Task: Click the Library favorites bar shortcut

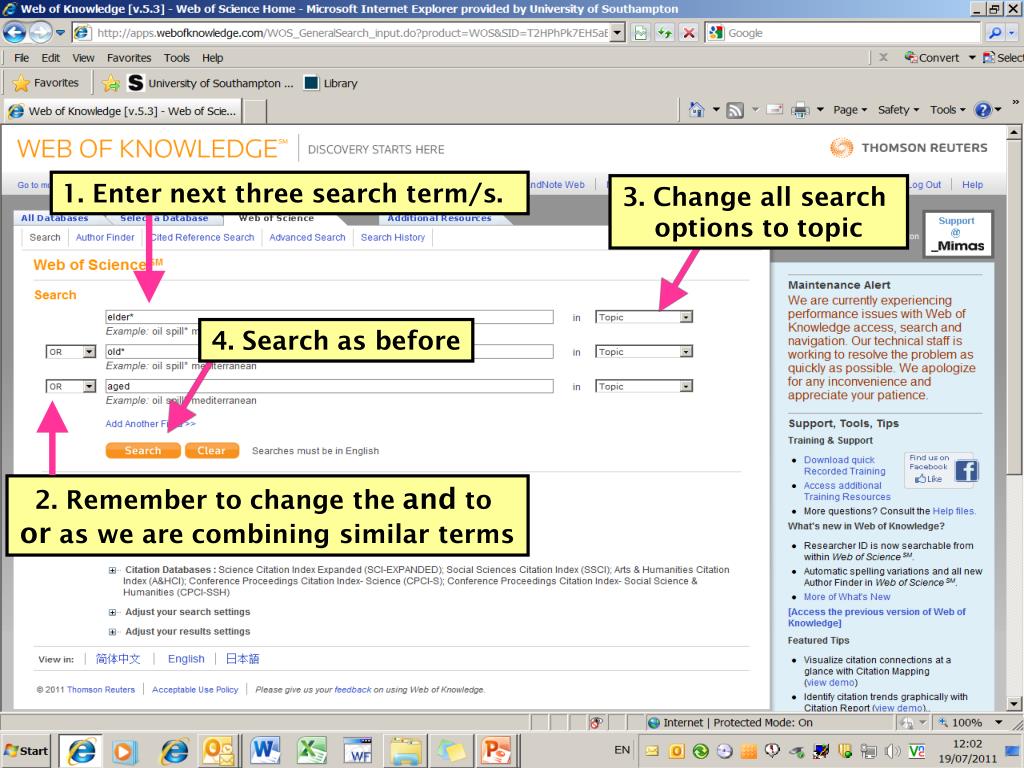Action: click(x=332, y=83)
